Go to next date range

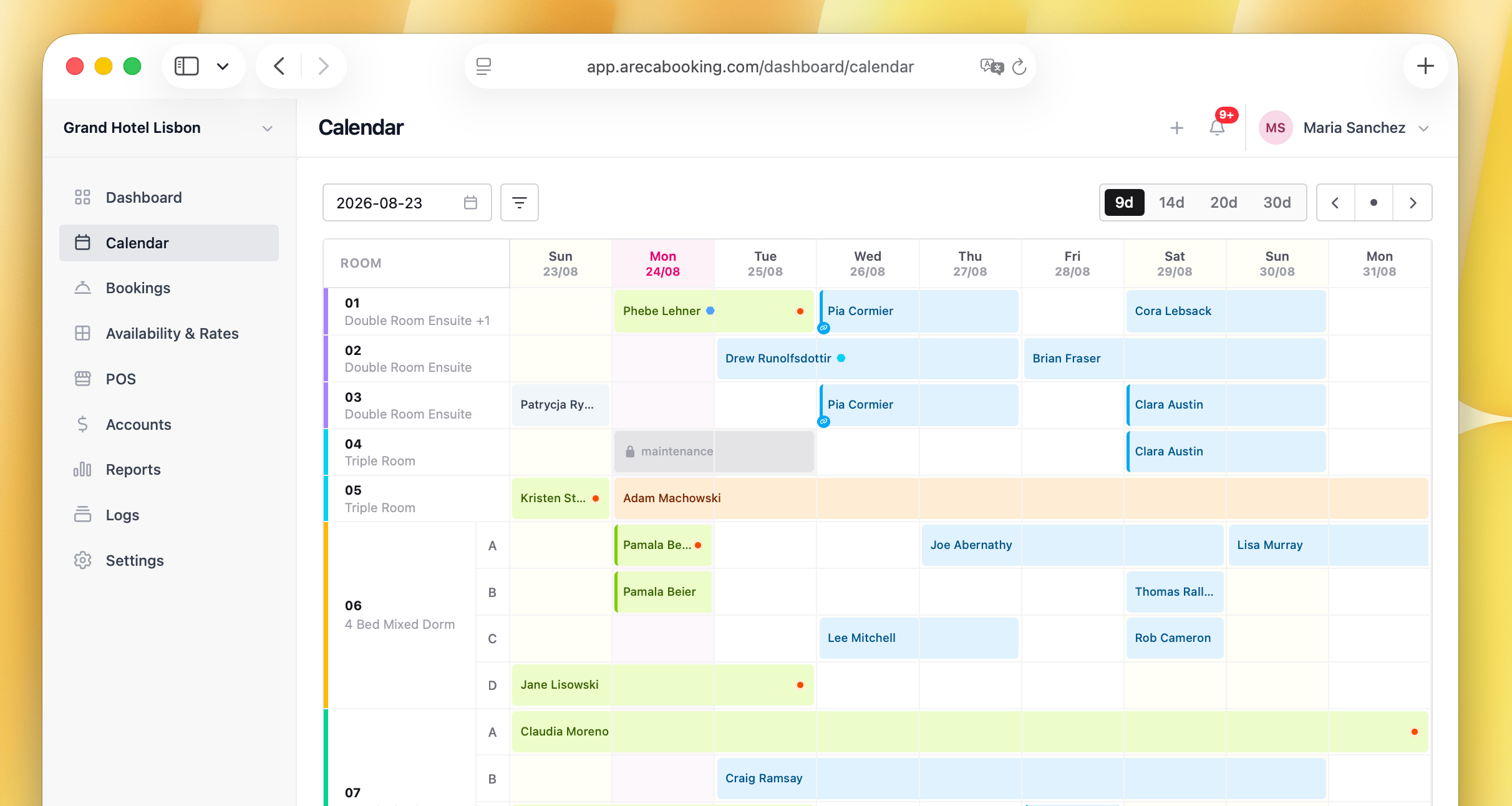pyautogui.click(x=1413, y=203)
